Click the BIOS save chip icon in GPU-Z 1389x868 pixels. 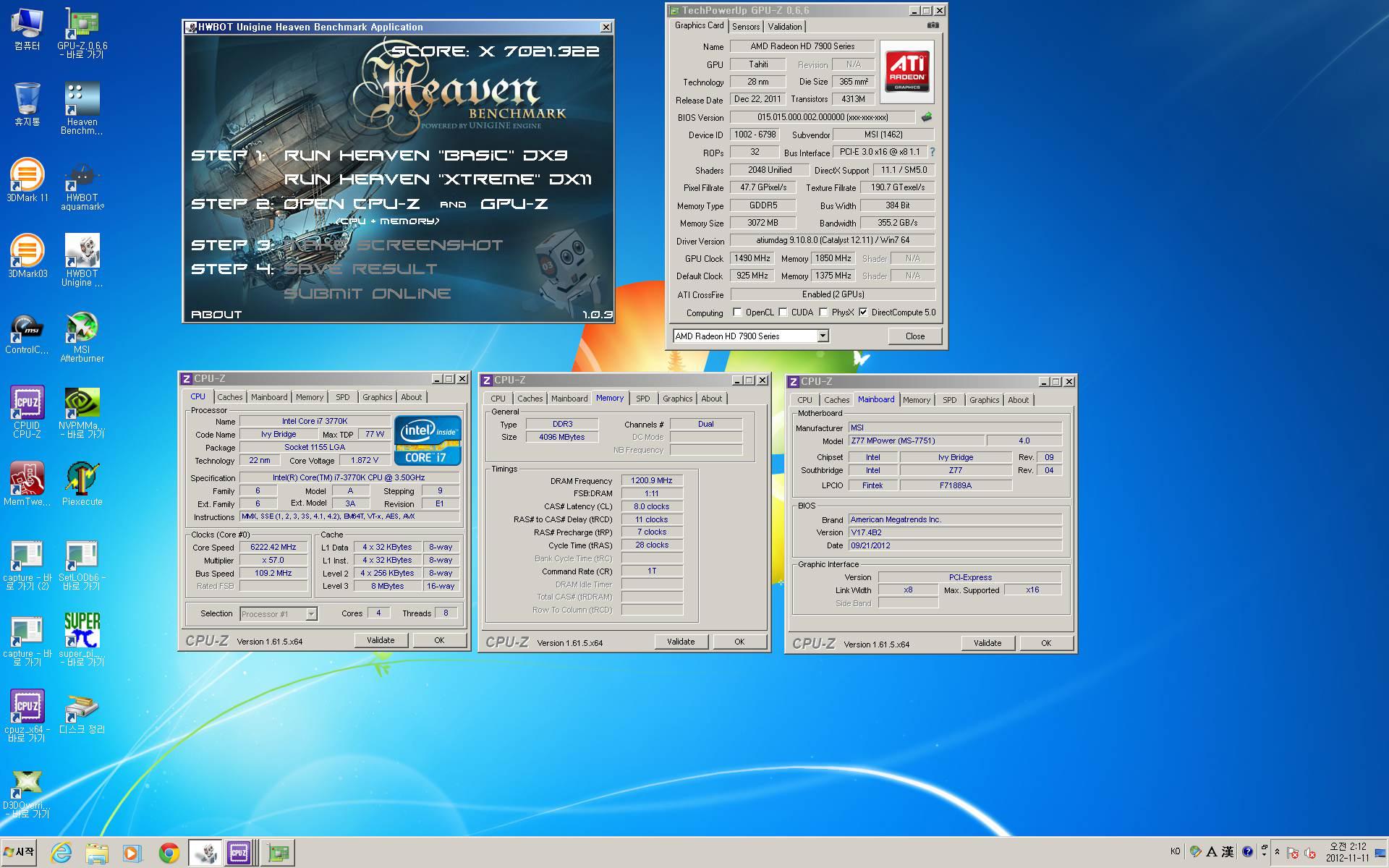(926, 116)
